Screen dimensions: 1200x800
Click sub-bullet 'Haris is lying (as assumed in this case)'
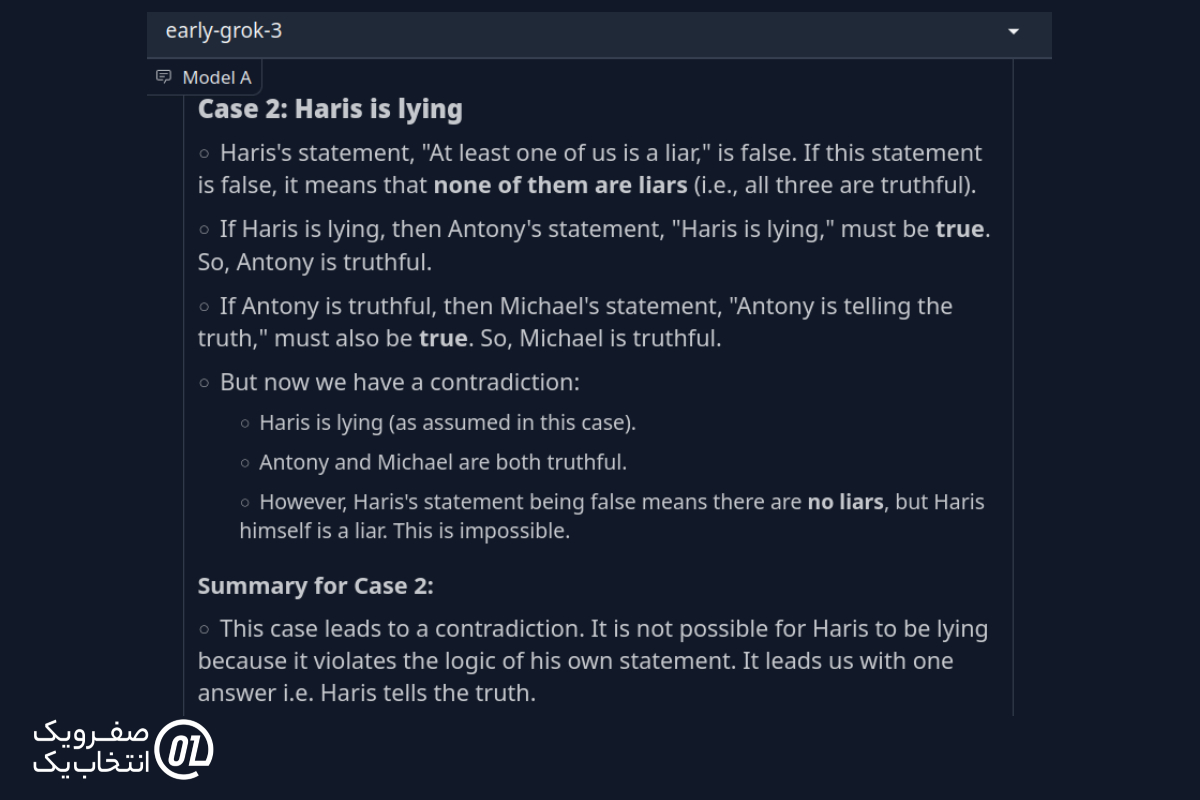(x=447, y=423)
